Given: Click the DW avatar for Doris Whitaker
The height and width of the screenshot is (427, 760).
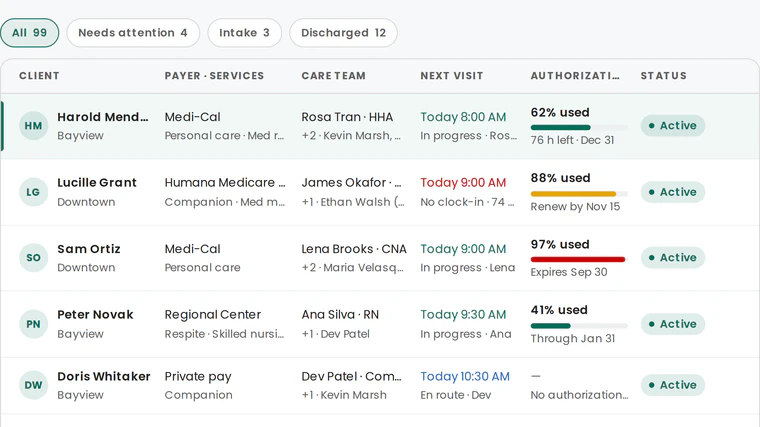Looking at the screenshot, I should 33,385.
